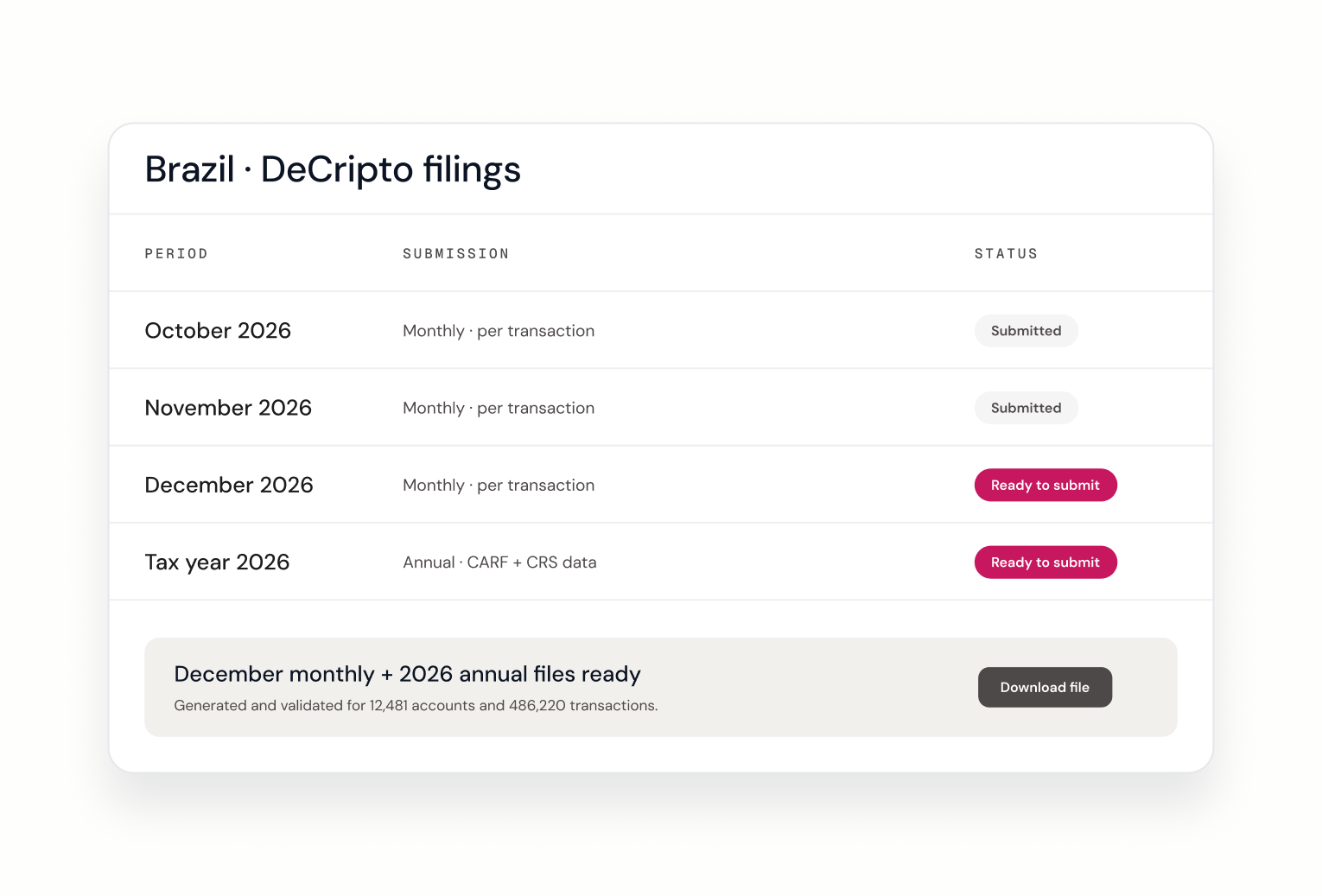Click the Brazil · DeCripto filings title
The height and width of the screenshot is (896, 1322).
point(333,169)
